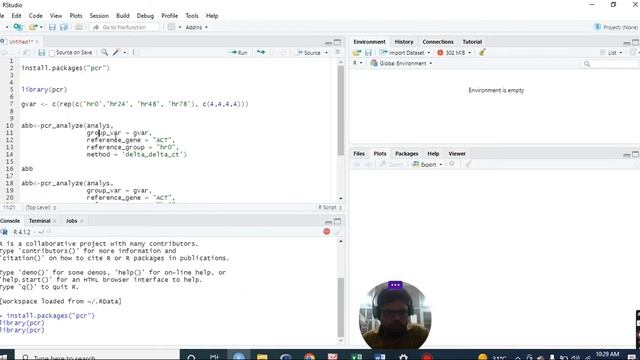
Task: Interrupt R with red stop icon in console
Action: click(327, 231)
